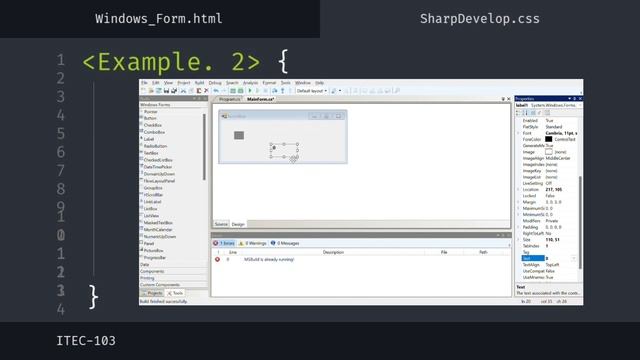Pick the NumericUpDown control from toolbox
This screenshot has height=360, width=640.
[x=160, y=237]
